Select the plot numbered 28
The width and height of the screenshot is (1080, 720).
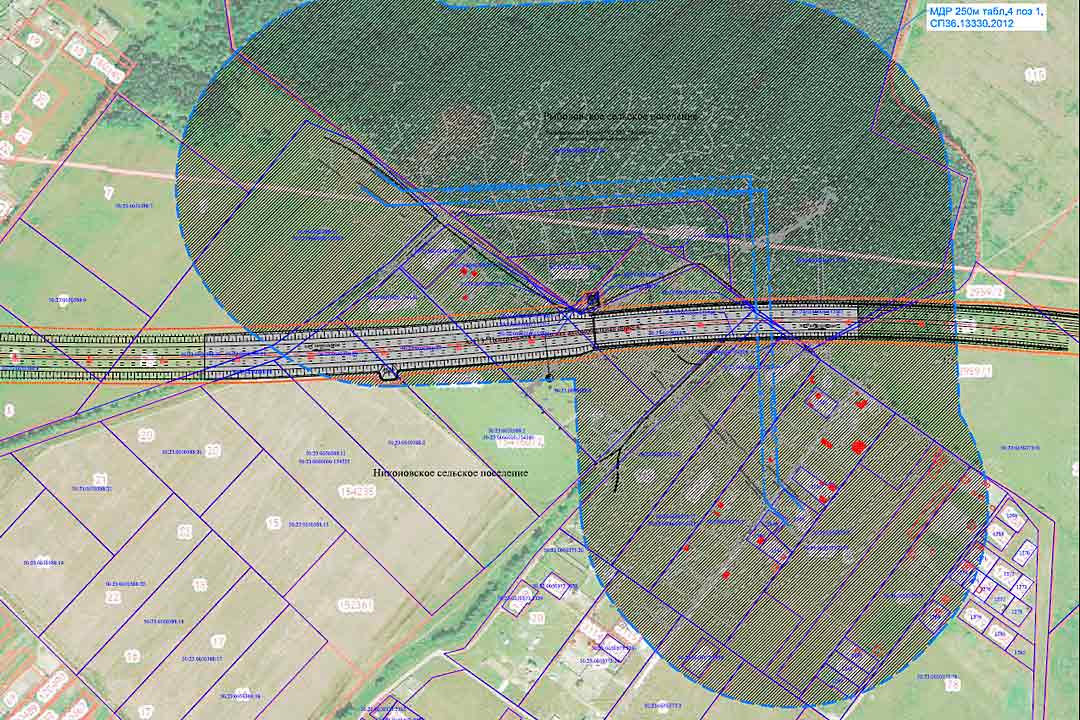[41, 99]
